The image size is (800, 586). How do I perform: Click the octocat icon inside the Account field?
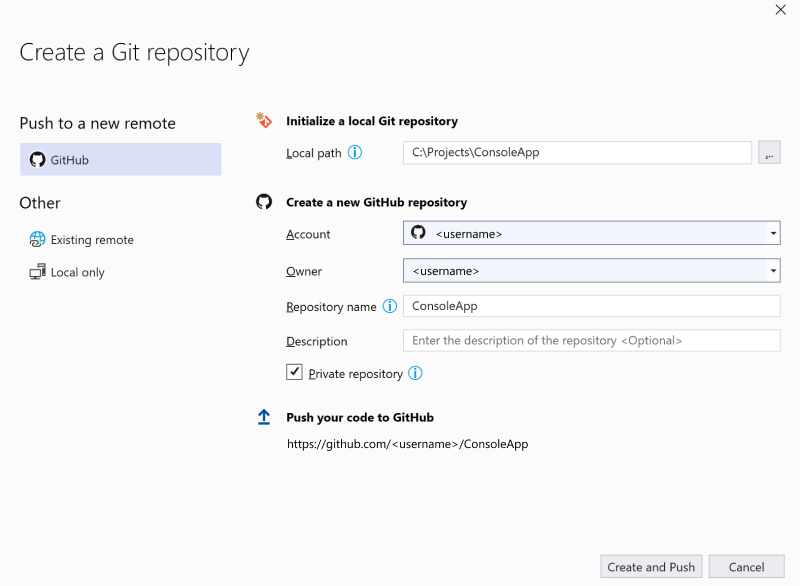[417, 233]
